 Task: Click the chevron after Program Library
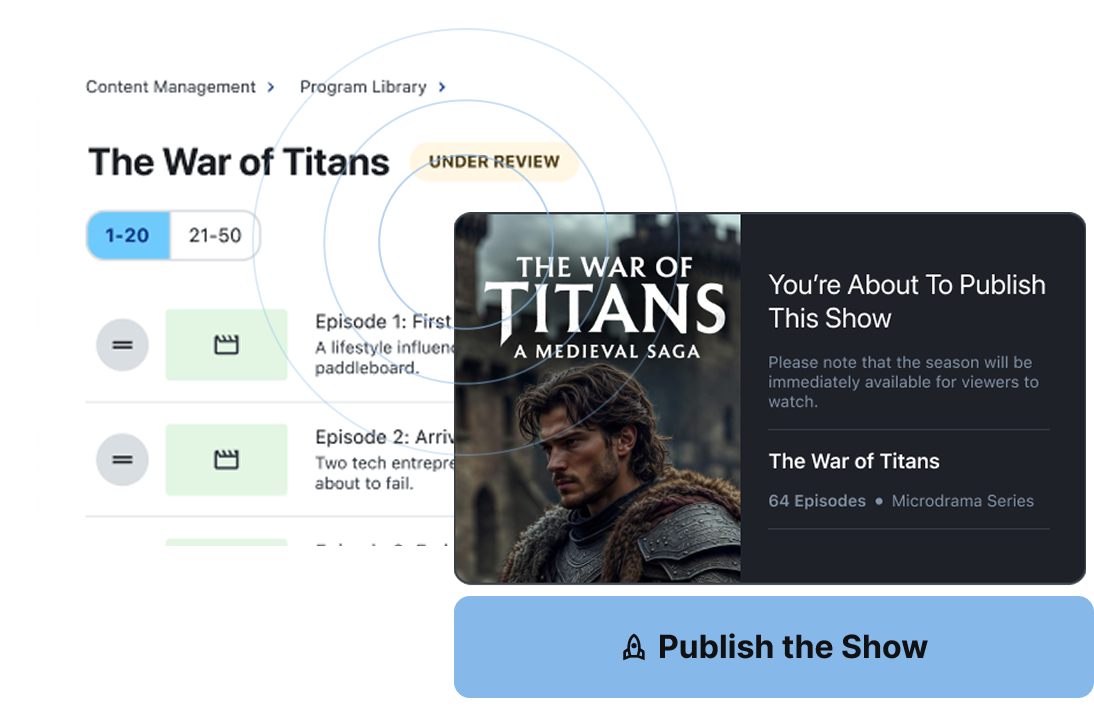click(442, 88)
